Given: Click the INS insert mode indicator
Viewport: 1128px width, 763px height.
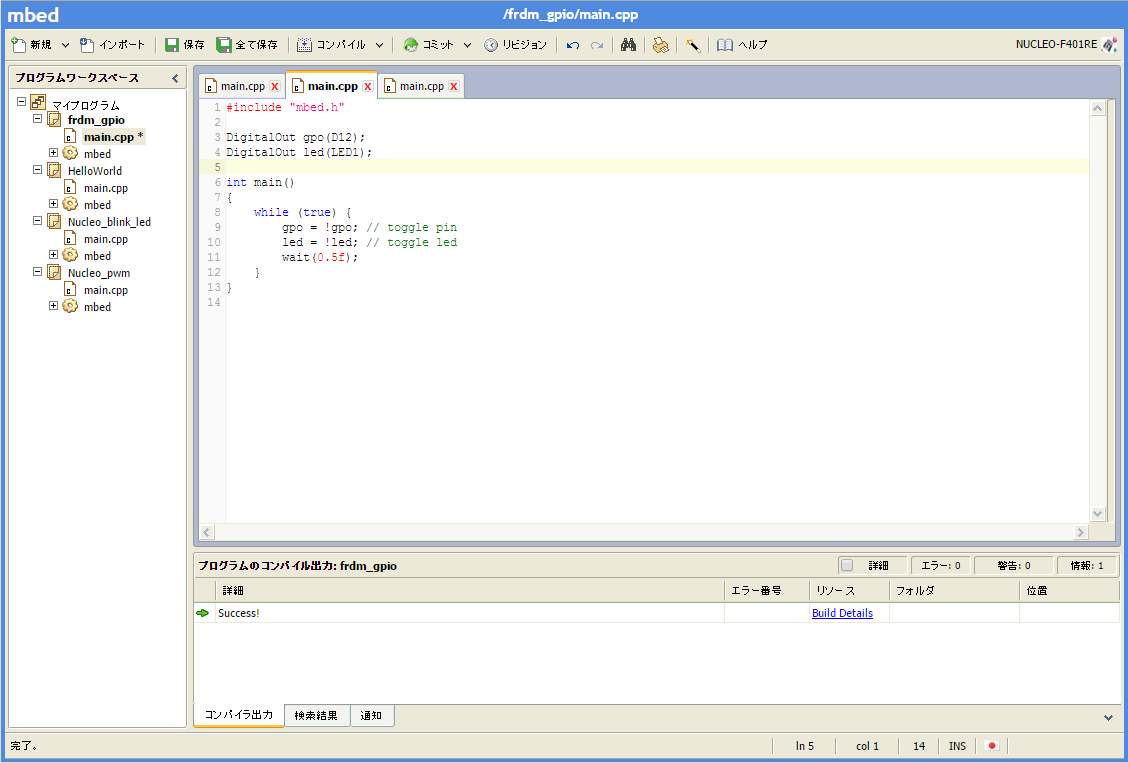Looking at the screenshot, I should (958, 746).
